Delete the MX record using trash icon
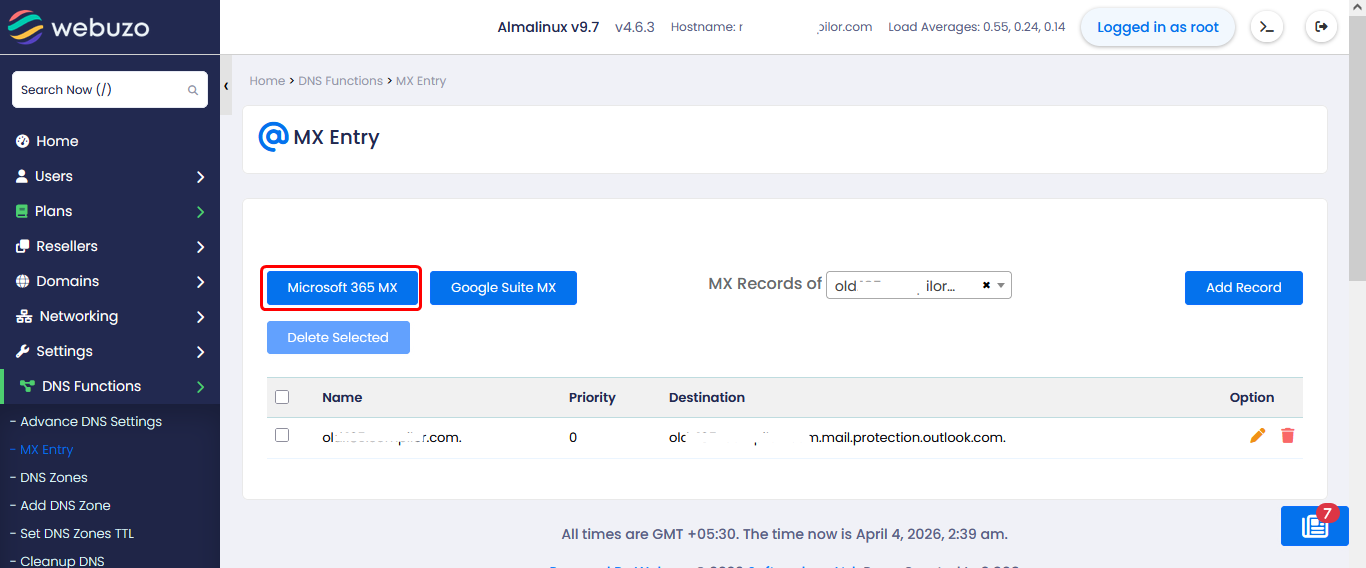The width and height of the screenshot is (1366, 568). click(x=1288, y=436)
